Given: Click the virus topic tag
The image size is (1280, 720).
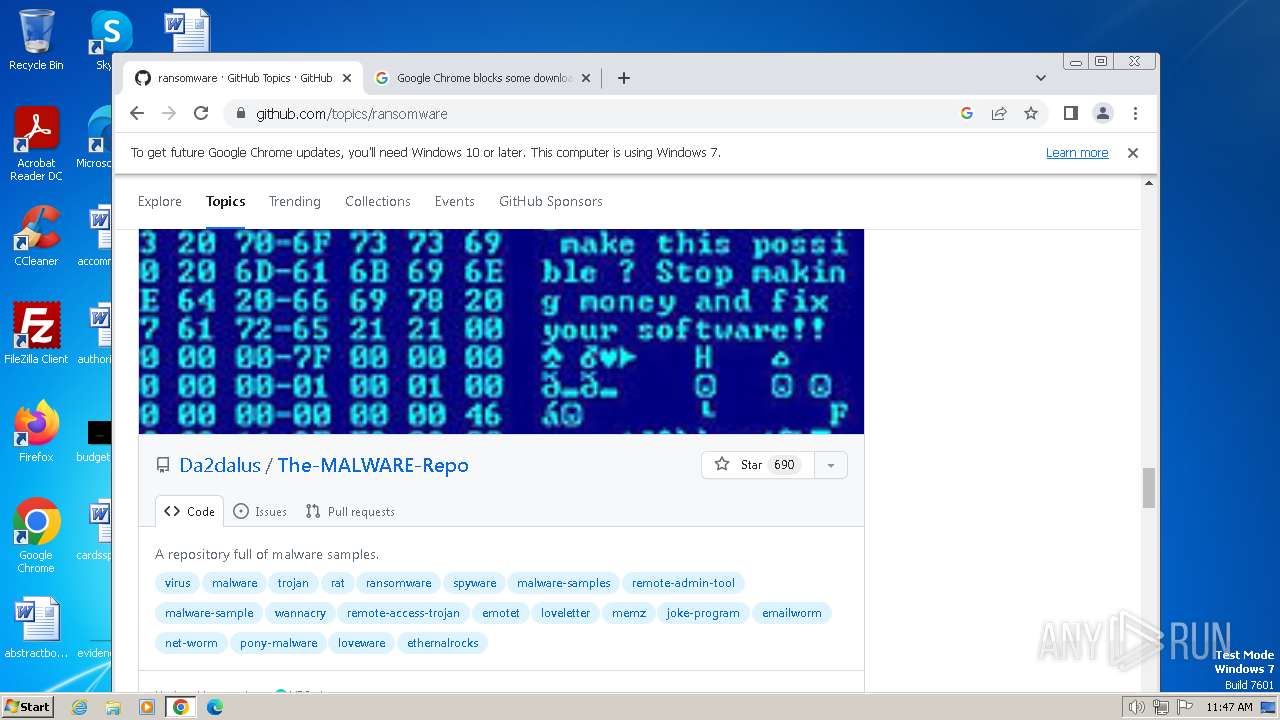Looking at the screenshot, I should [x=178, y=583].
